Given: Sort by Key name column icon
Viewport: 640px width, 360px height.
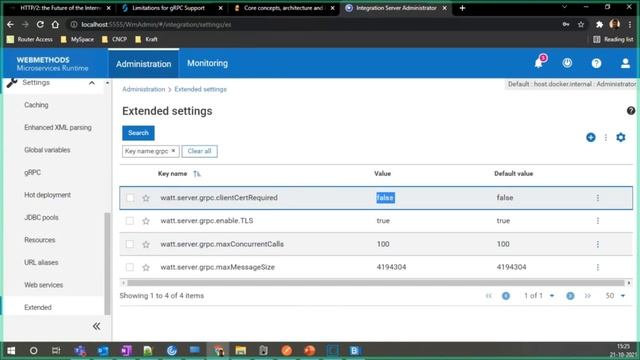Looking at the screenshot, I should point(197,174).
